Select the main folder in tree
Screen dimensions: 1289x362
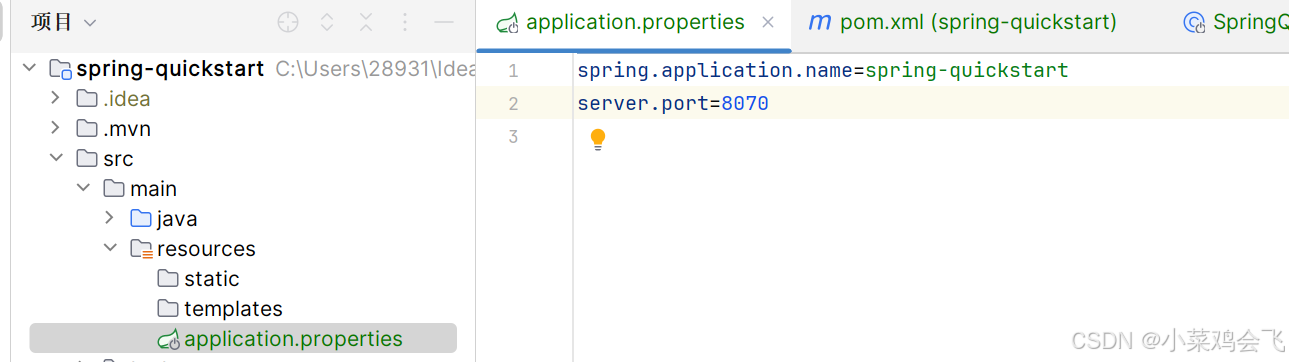coord(153,189)
